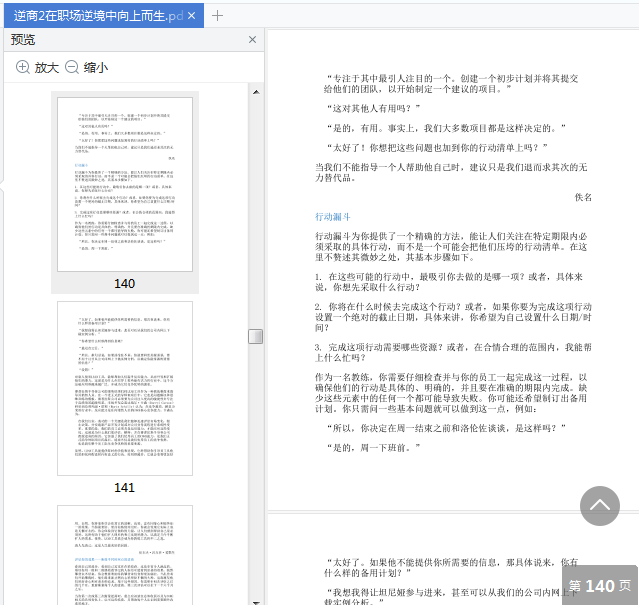The image size is (639, 605).
Task: Open page 141 thumbnail
Action: (x=125, y=388)
